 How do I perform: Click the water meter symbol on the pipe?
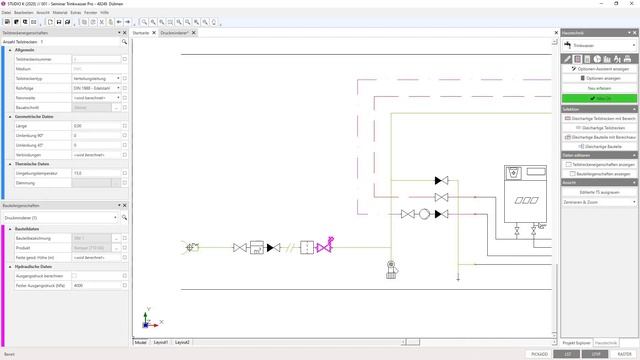(257, 247)
